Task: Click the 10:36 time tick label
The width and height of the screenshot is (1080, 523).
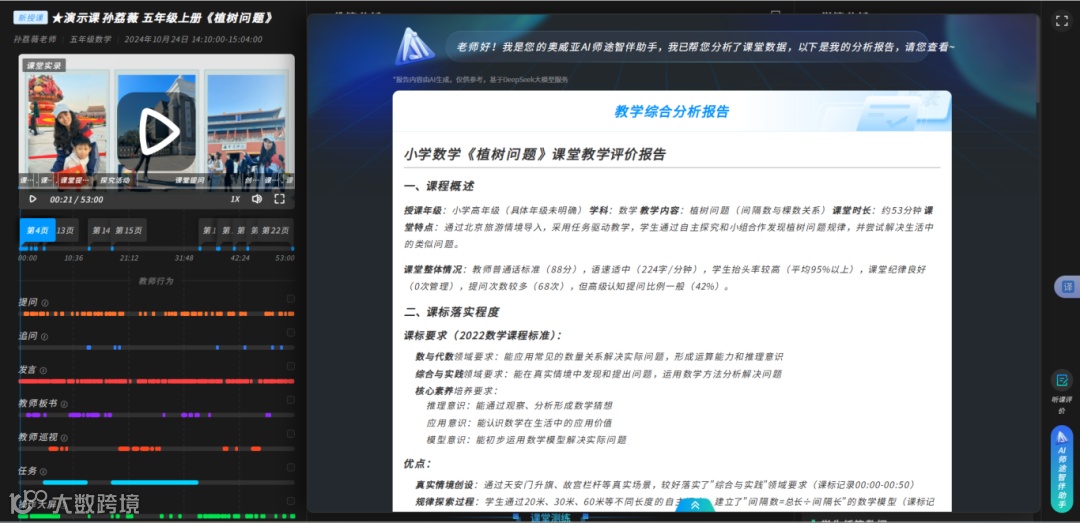Action: point(74,258)
